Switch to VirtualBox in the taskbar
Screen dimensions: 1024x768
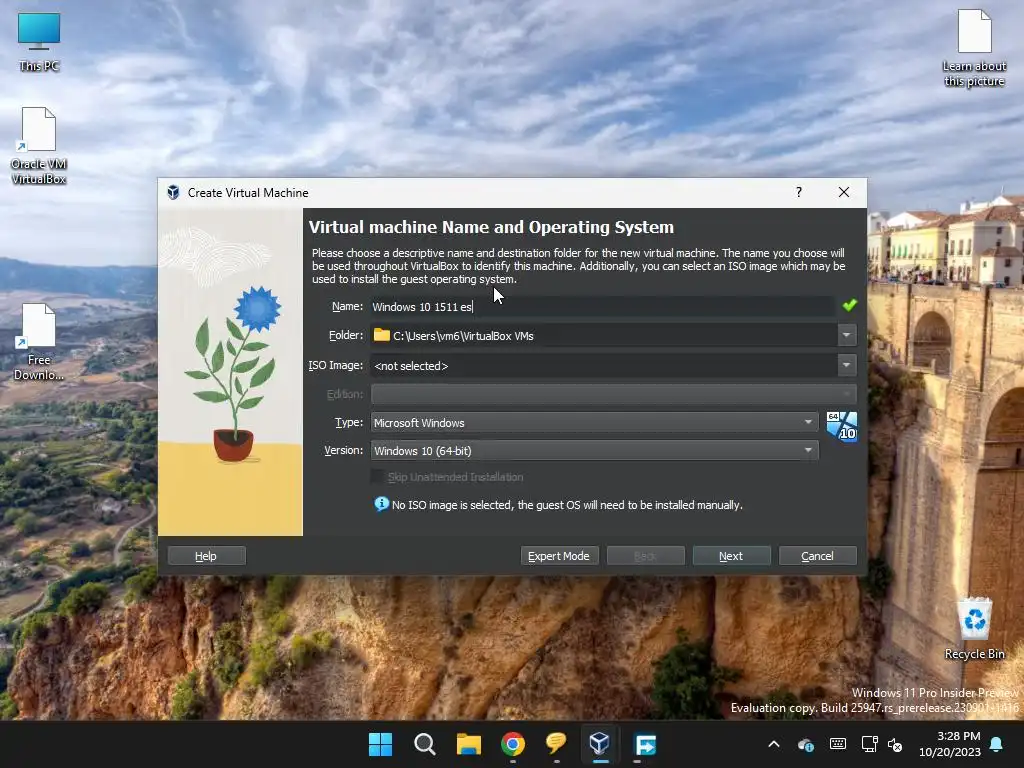[600, 744]
